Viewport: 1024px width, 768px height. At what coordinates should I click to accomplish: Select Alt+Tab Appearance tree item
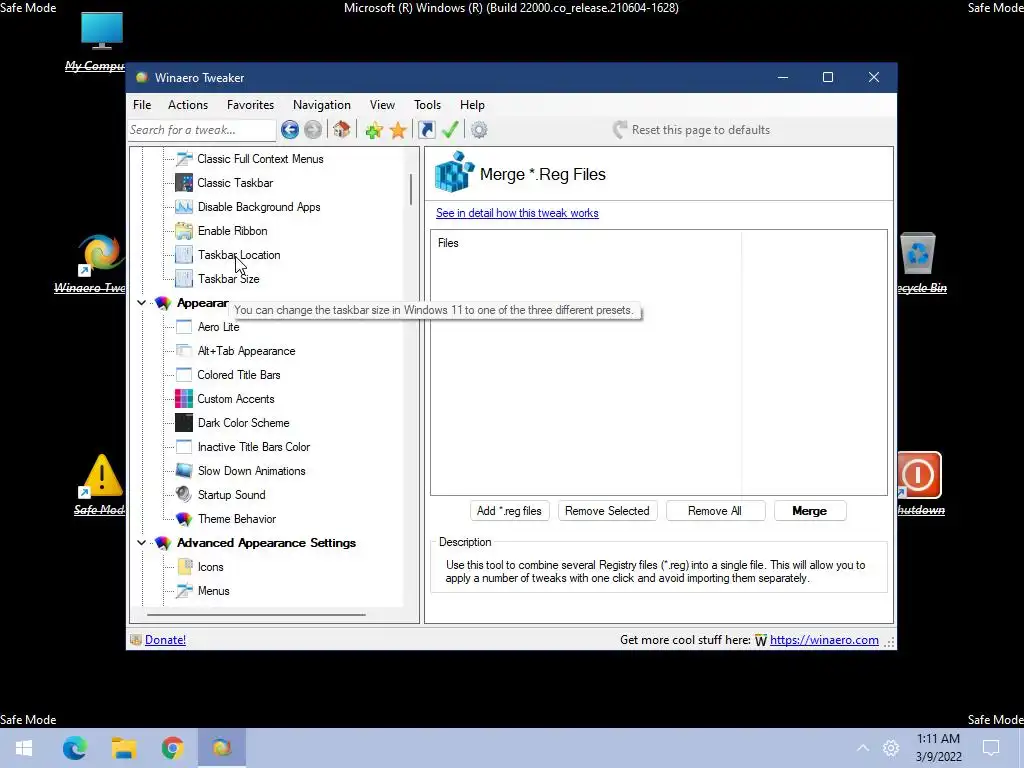tap(246, 351)
